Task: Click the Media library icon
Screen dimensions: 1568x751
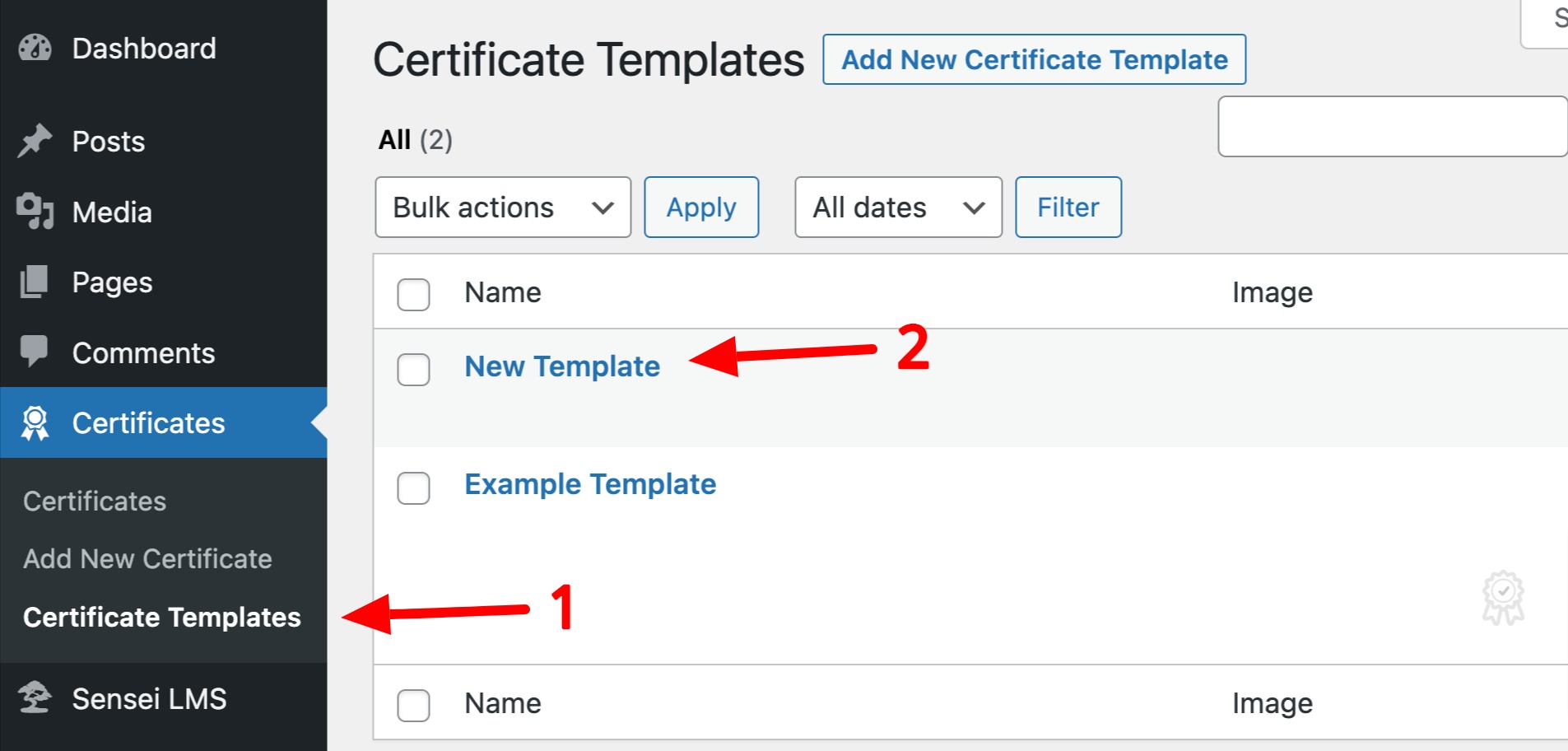Action: pyautogui.click(x=35, y=212)
